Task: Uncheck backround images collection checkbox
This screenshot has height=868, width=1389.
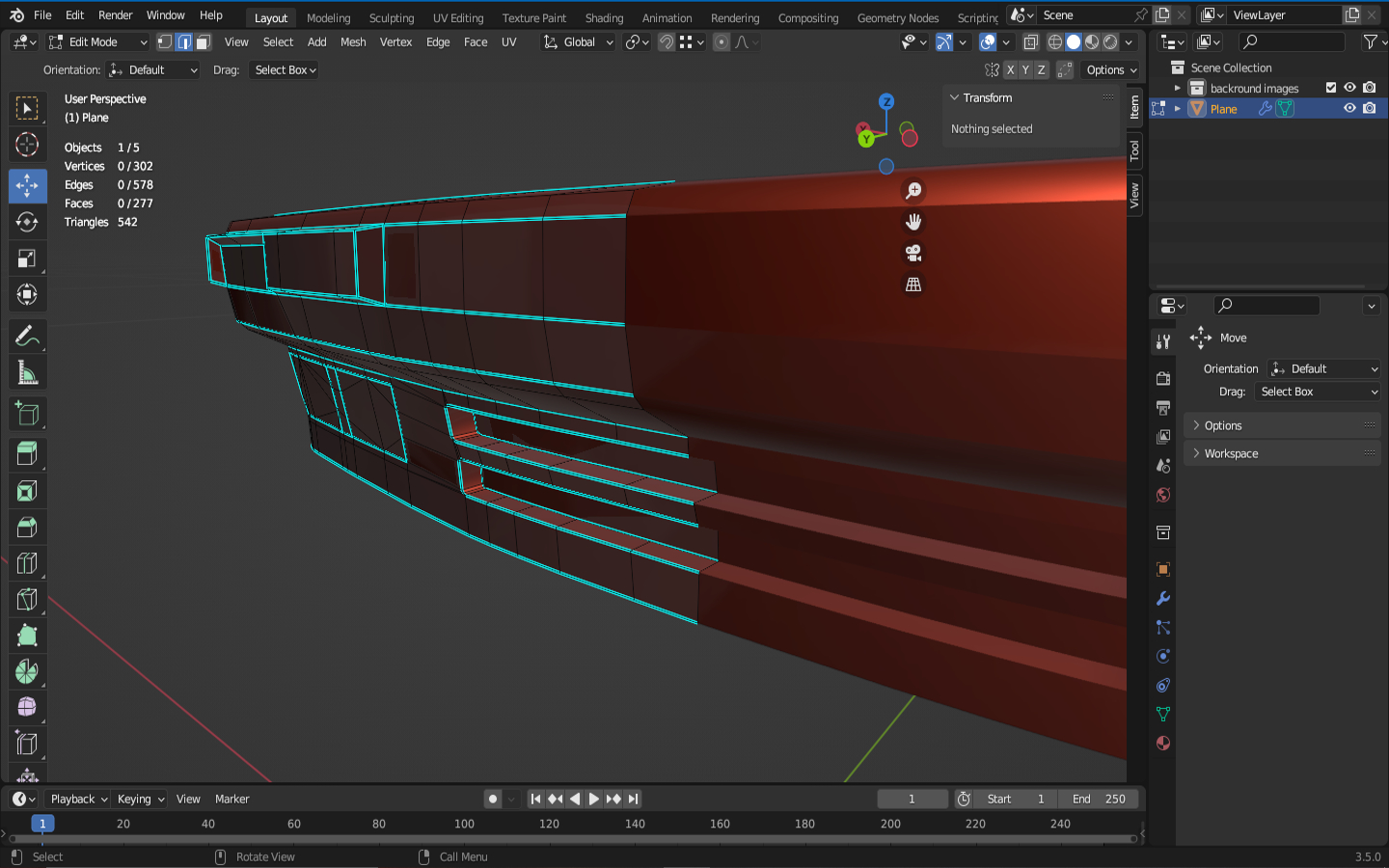Action: point(1331,88)
